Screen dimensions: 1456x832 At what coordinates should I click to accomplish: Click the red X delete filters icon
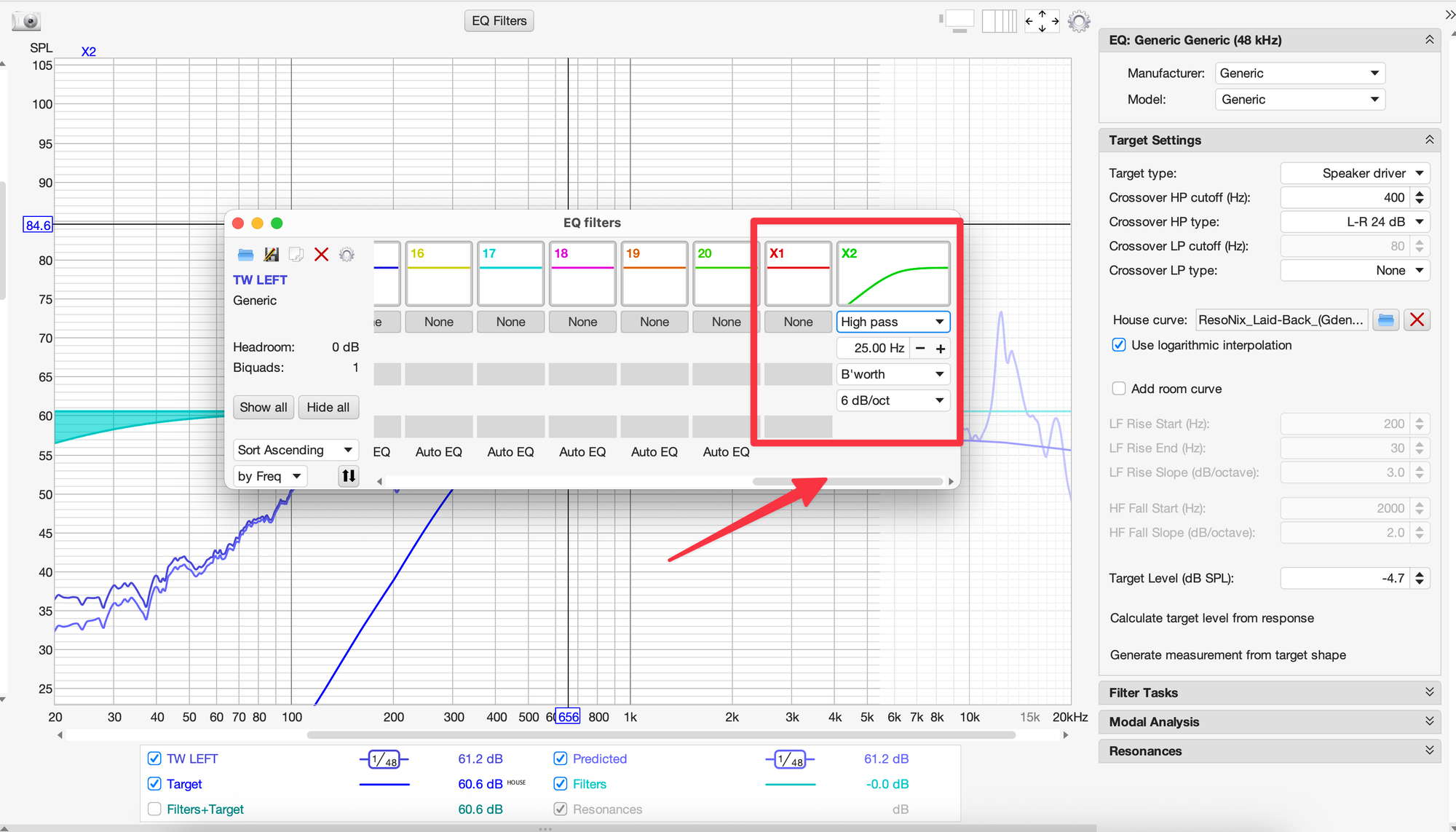click(321, 254)
